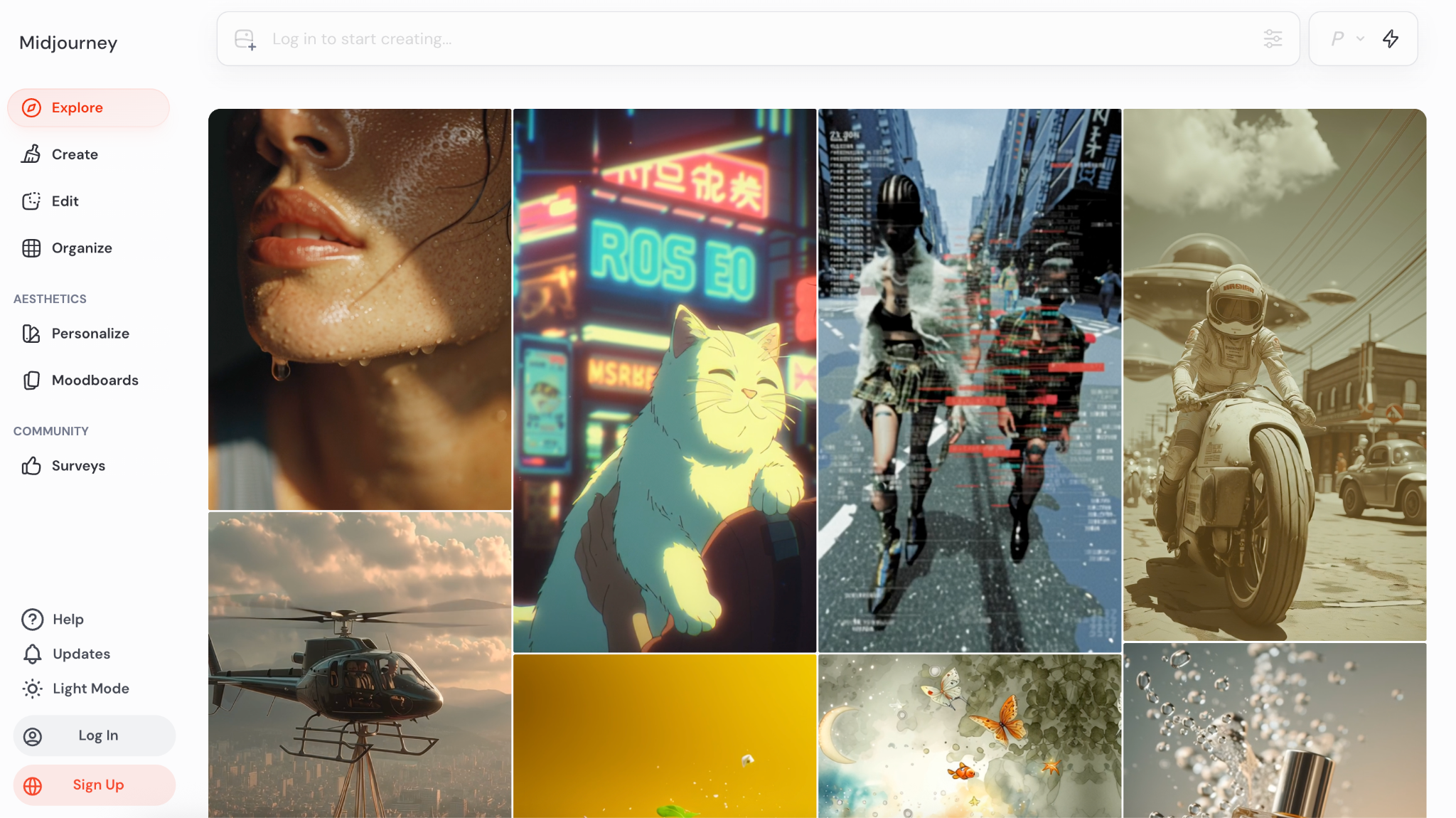Click the Personalize icon in sidebar
This screenshot has width=1456, height=818.
(31, 334)
